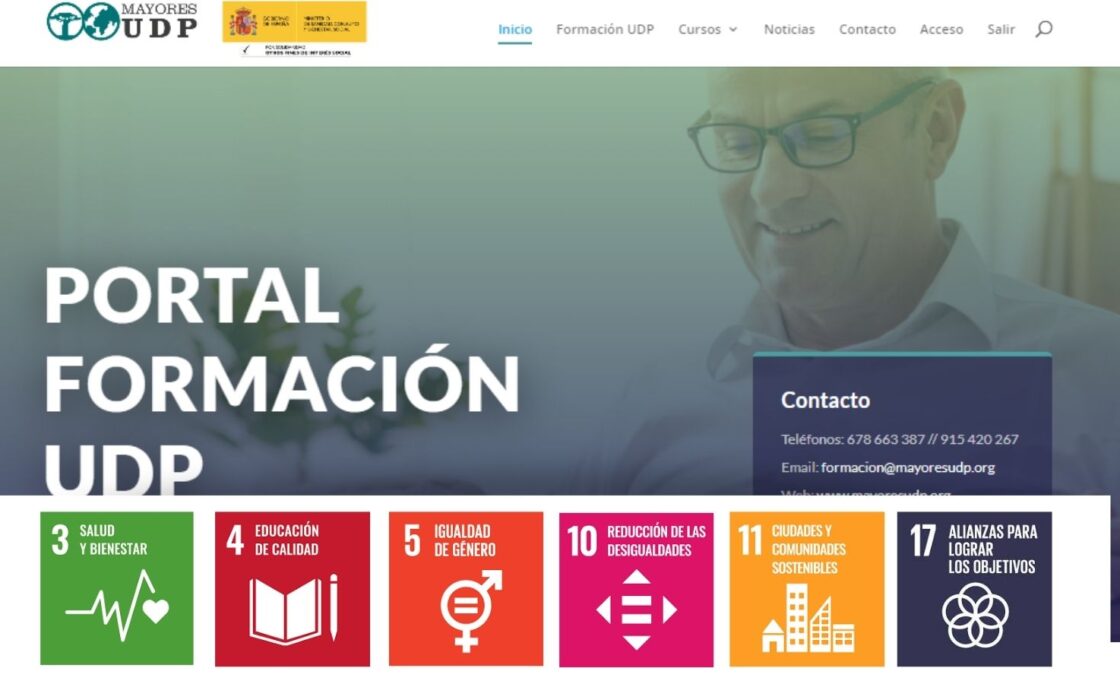Open the Formación UDP menu item
Image resolution: width=1120 pixels, height=684 pixels.
[x=605, y=29]
